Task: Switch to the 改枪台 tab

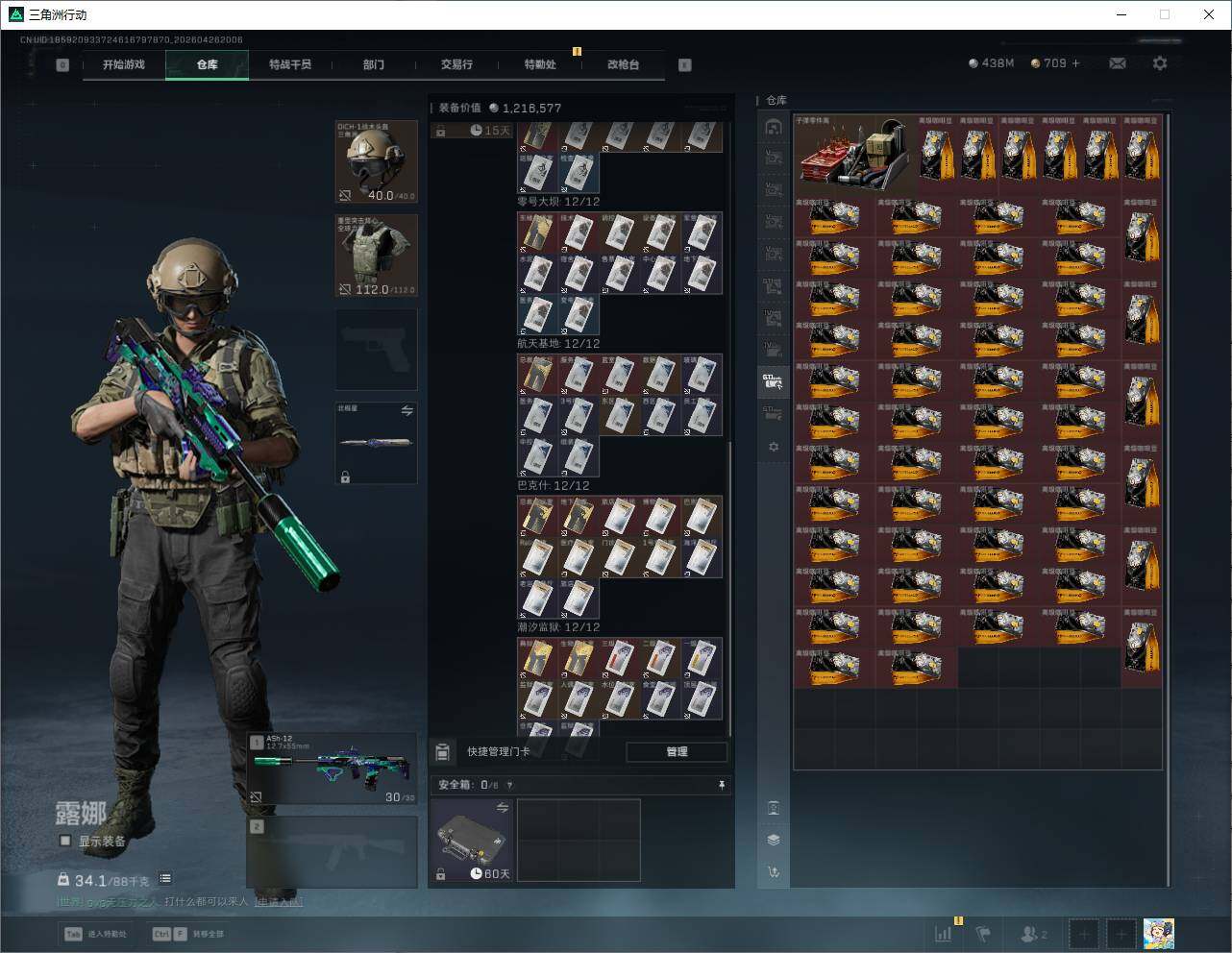Action: click(623, 64)
